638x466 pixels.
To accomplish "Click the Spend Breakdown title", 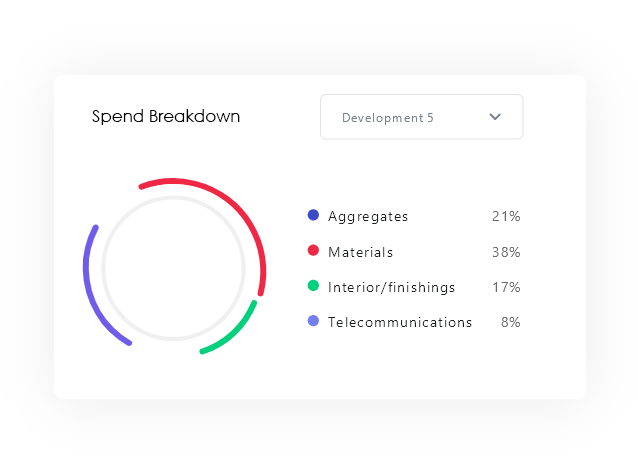I will click(x=166, y=116).
